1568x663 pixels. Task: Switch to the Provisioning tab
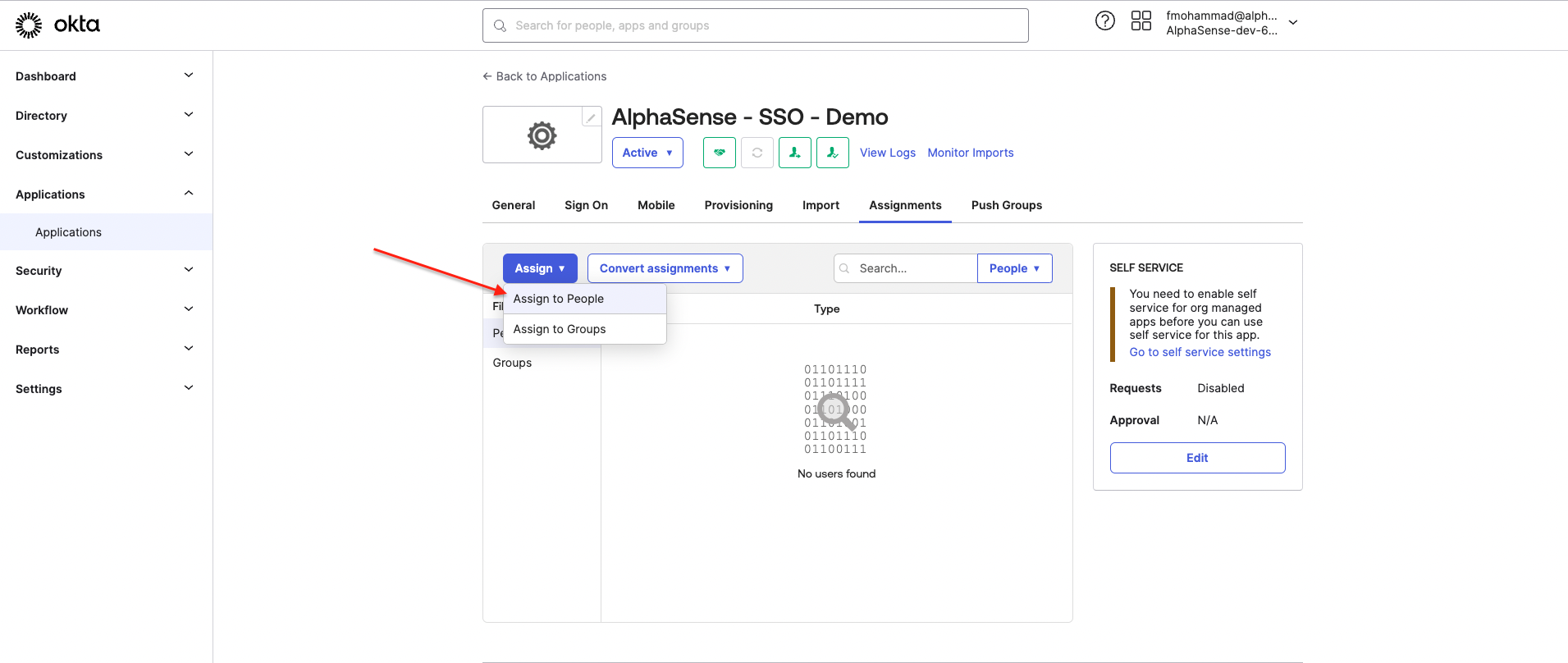pyautogui.click(x=738, y=205)
